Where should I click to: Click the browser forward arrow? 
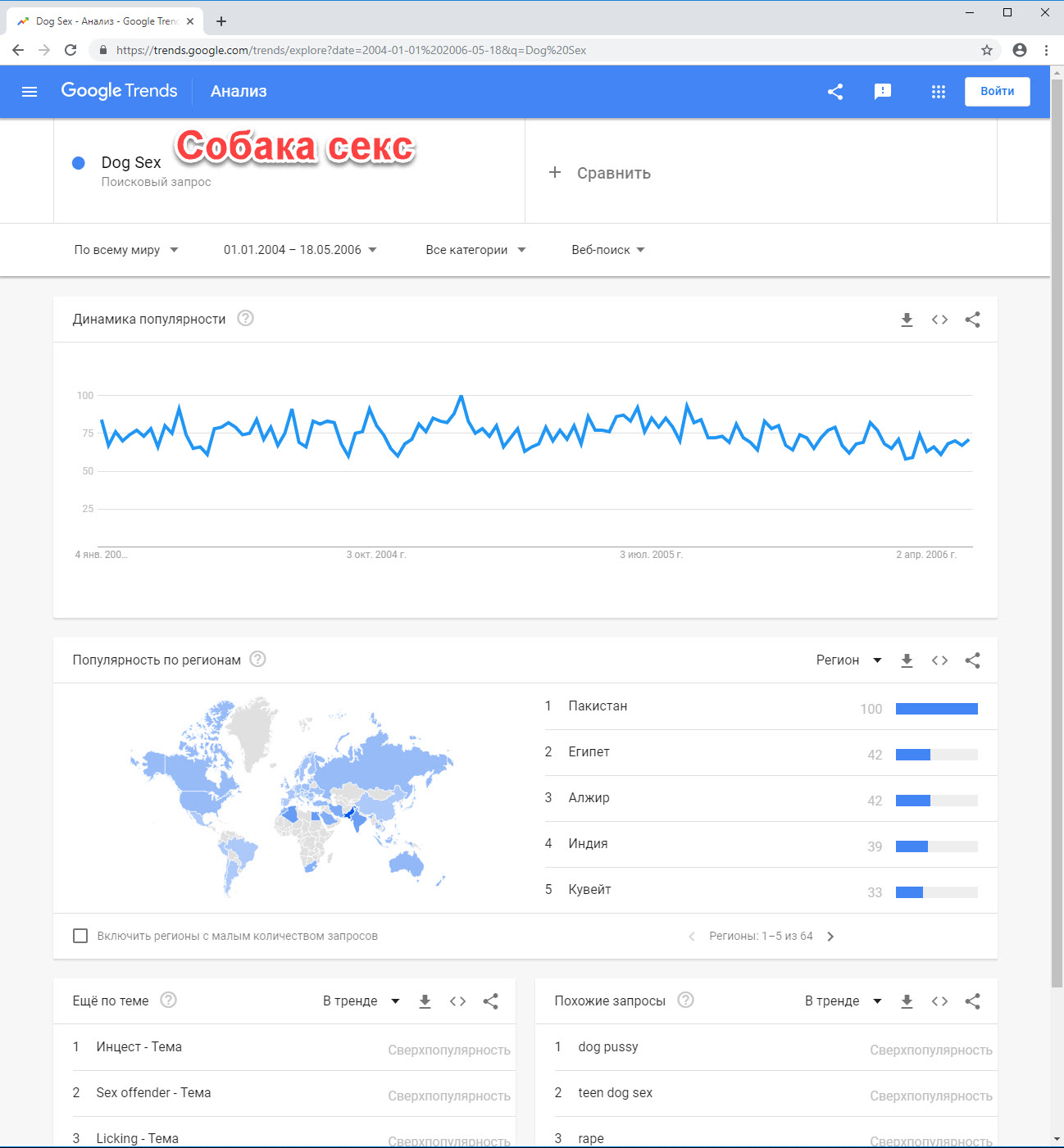pyautogui.click(x=44, y=50)
